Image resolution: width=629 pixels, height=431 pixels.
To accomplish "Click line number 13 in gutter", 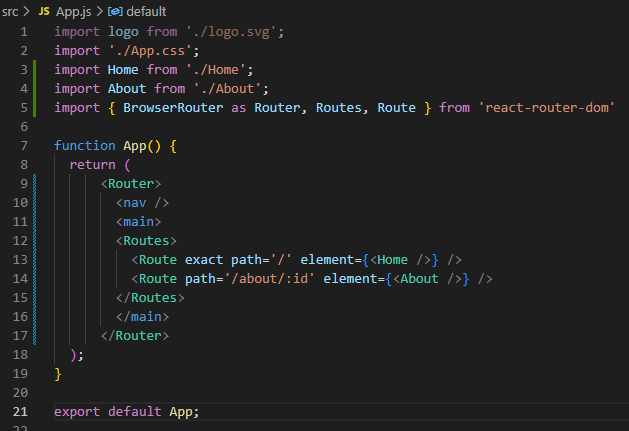I will pyautogui.click(x=20, y=260).
